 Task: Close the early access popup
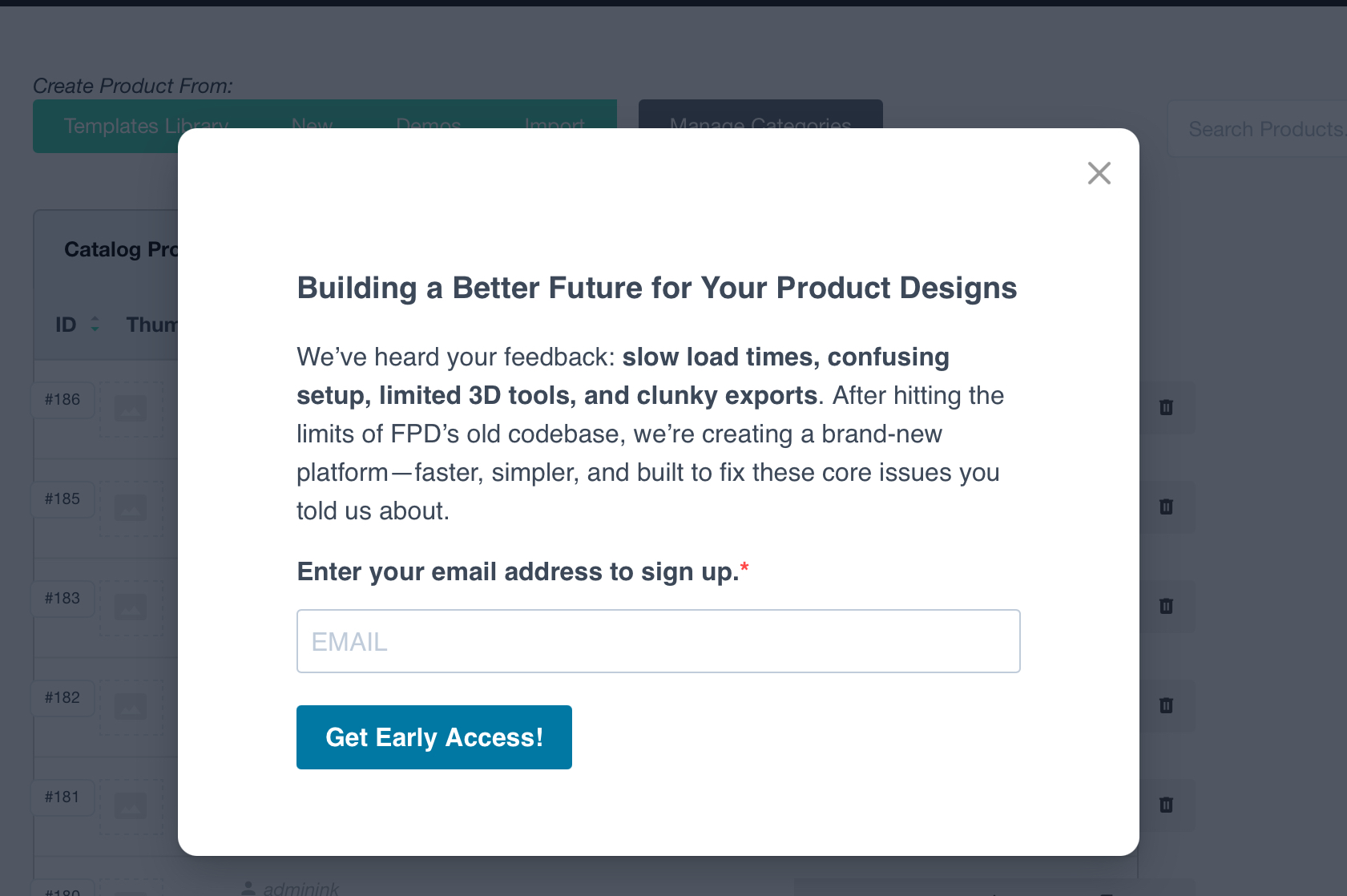pyautogui.click(x=1099, y=173)
